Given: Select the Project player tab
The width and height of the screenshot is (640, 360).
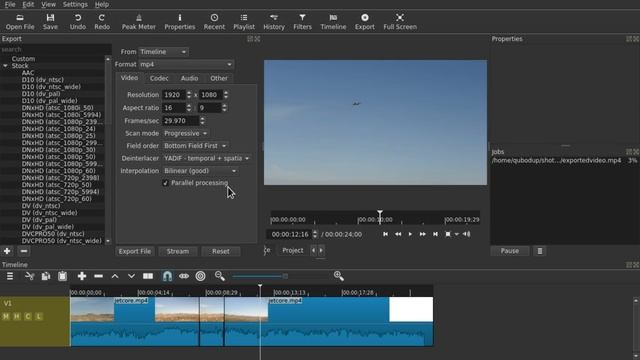Looking at the screenshot, I should [x=293, y=250].
